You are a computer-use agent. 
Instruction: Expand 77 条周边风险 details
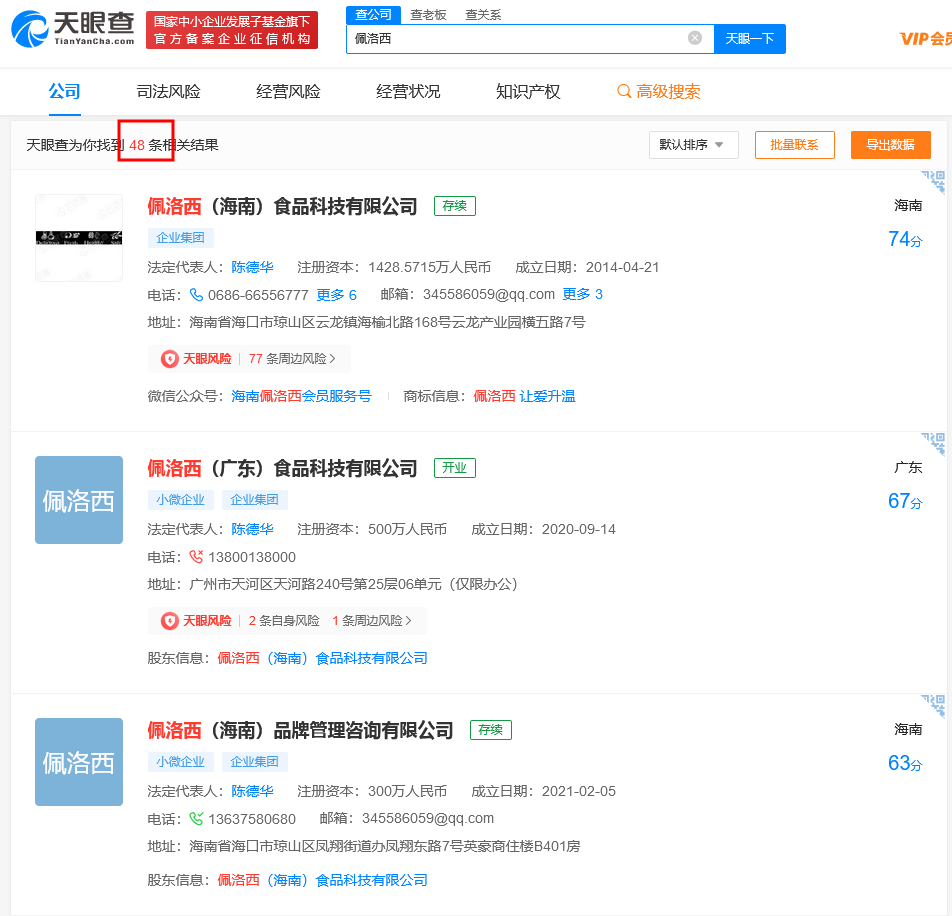[292, 359]
